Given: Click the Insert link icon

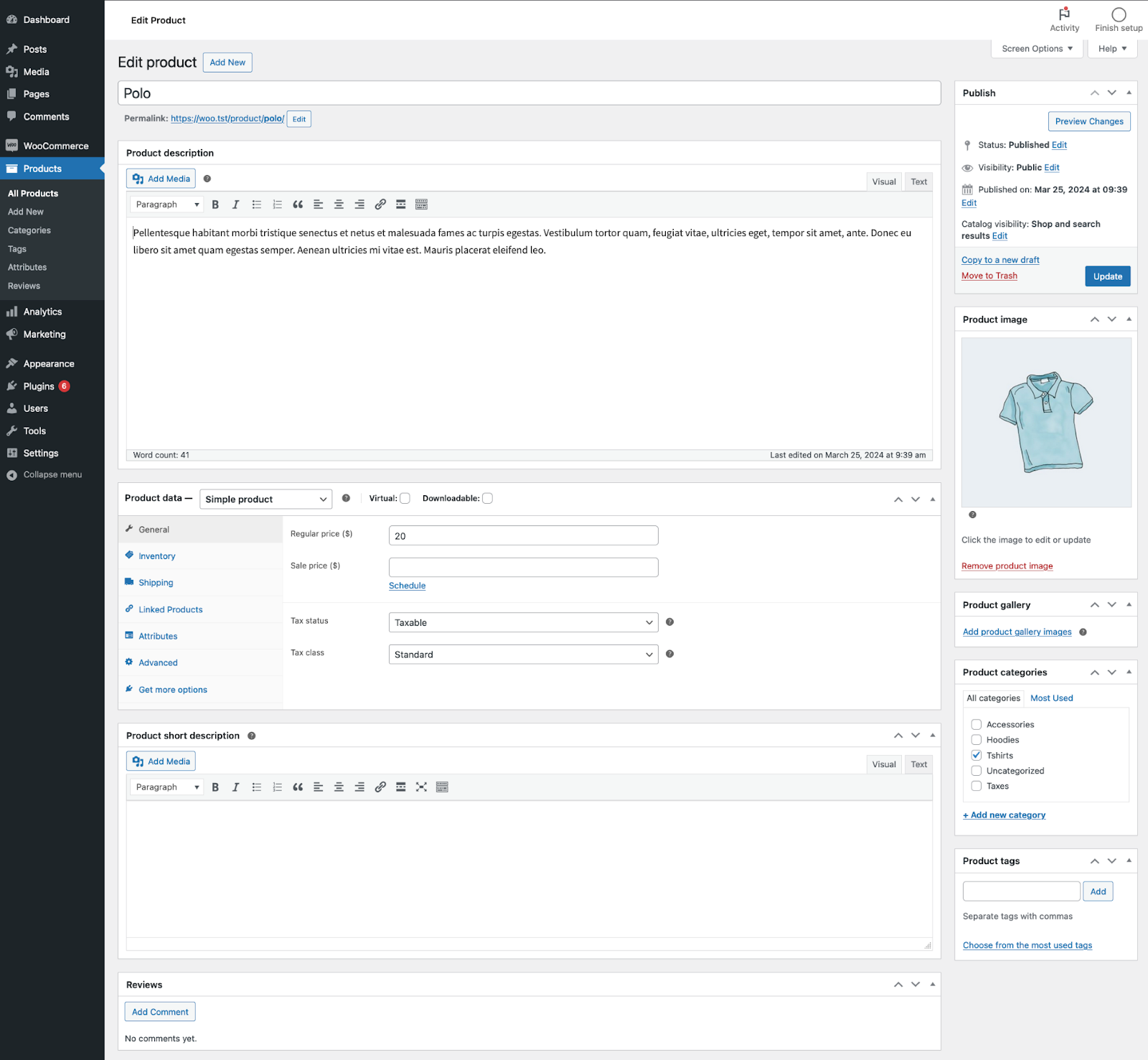Looking at the screenshot, I should coord(380,204).
